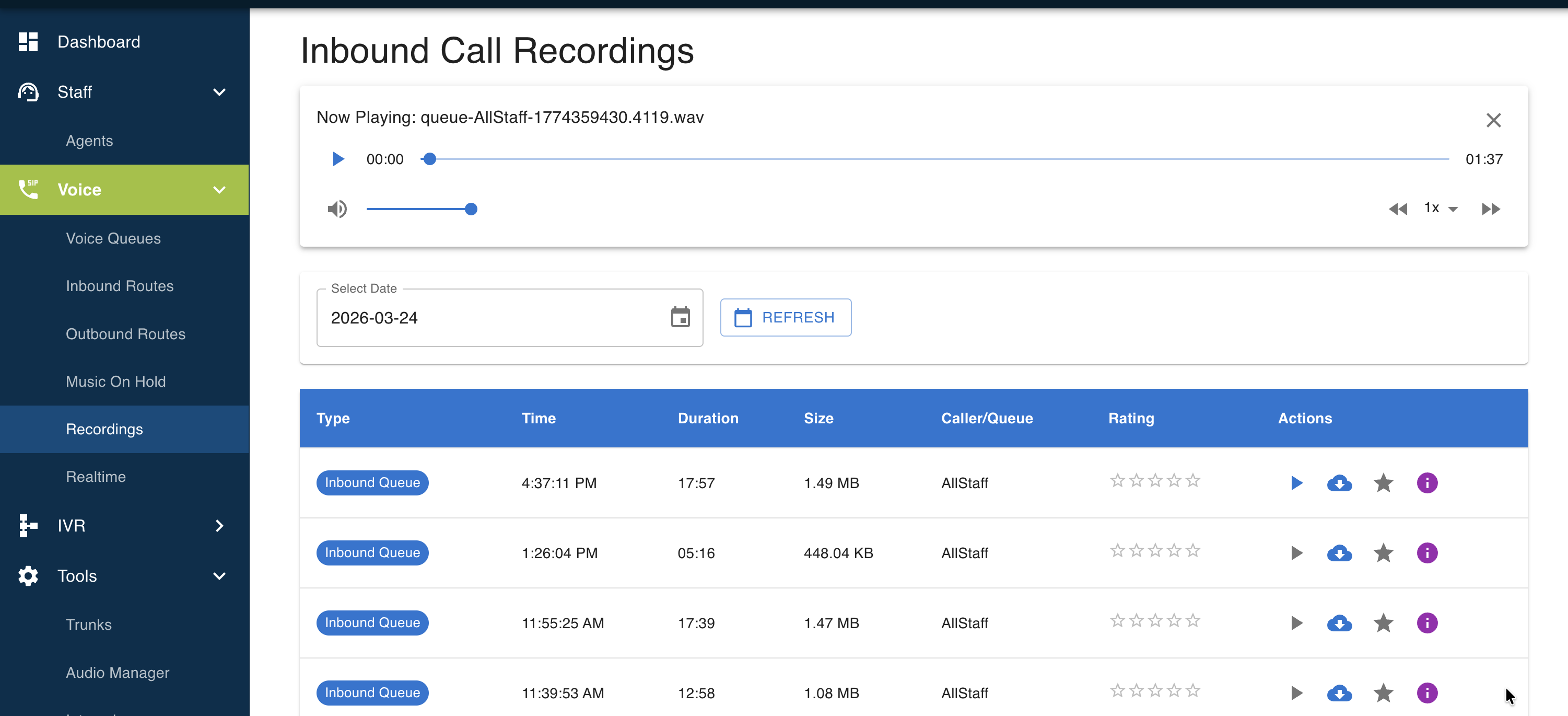
Task: Close the Now Playing audio player
Action: point(1493,120)
